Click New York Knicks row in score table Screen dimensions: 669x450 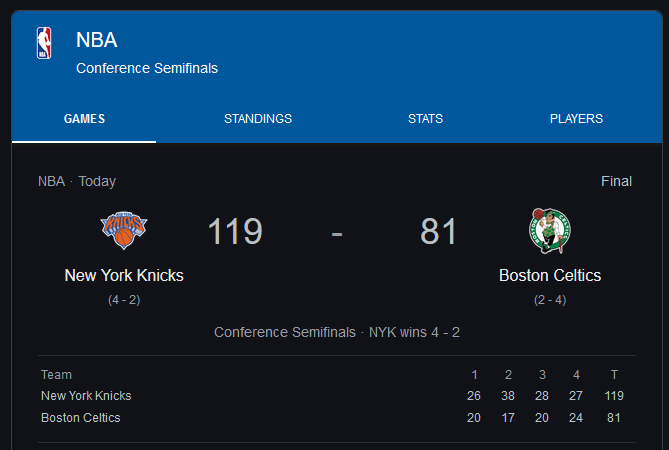pos(86,396)
